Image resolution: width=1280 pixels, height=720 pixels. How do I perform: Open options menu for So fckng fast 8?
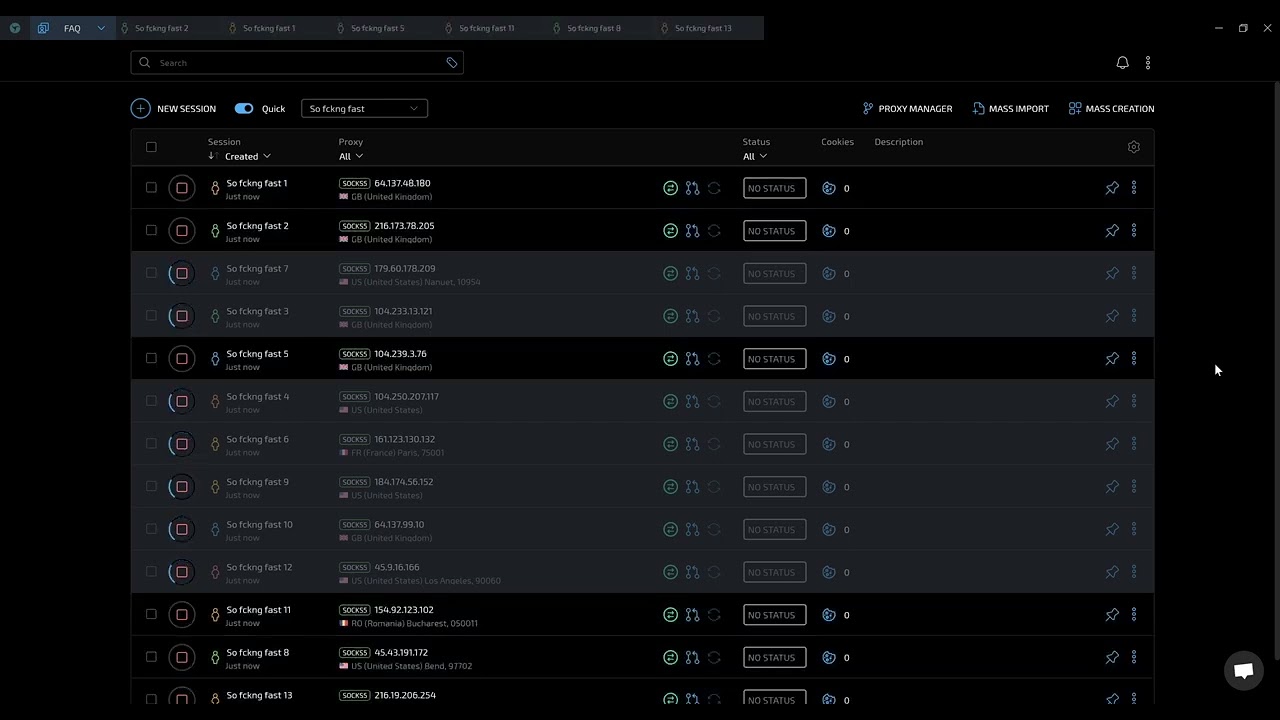pyautogui.click(x=1134, y=657)
